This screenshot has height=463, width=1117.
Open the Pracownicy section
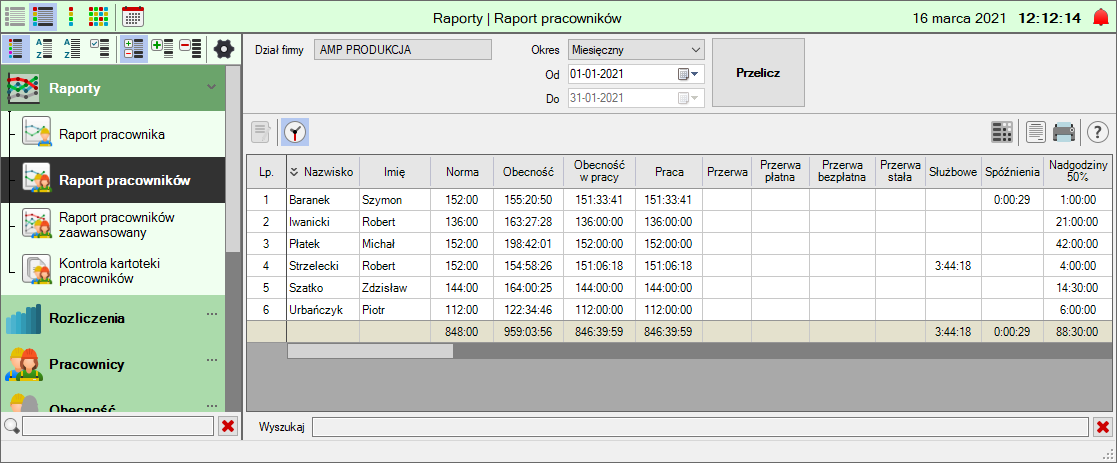coord(113,364)
